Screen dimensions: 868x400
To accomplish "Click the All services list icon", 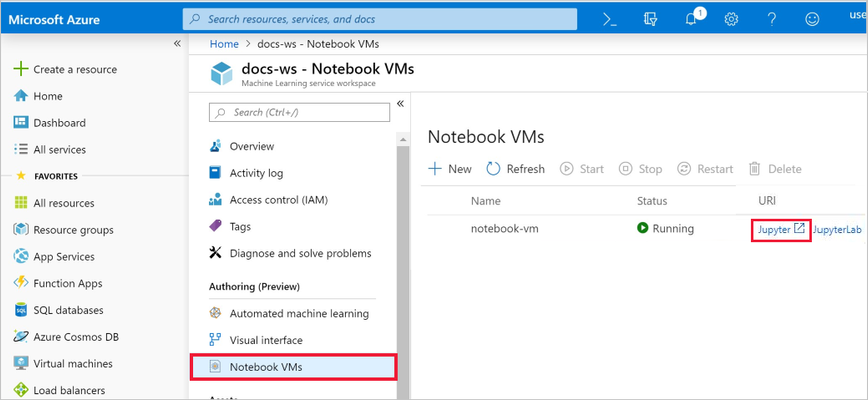I will pyautogui.click(x=20, y=149).
